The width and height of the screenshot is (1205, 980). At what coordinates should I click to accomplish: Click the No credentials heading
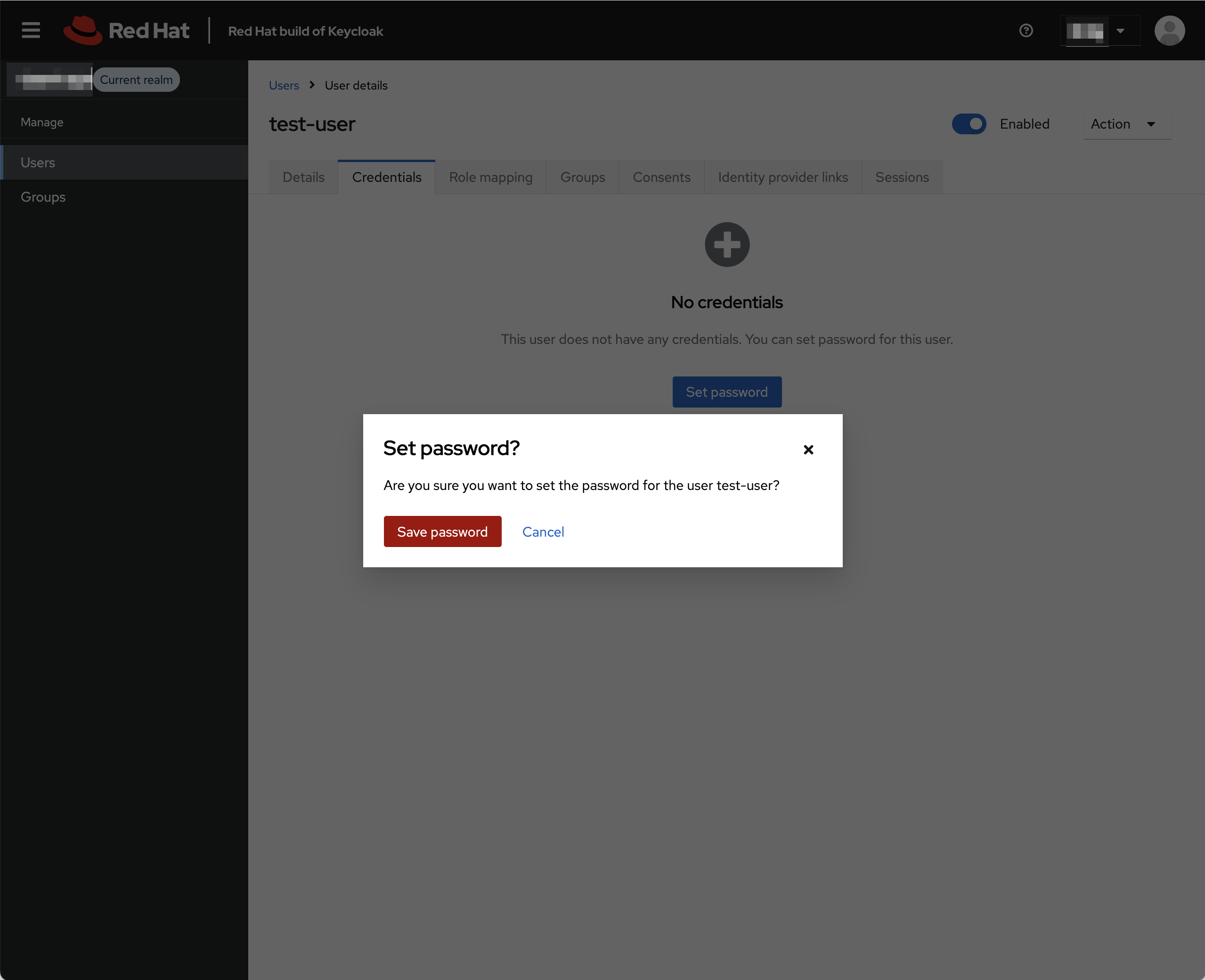pyautogui.click(x=727, y=302)
